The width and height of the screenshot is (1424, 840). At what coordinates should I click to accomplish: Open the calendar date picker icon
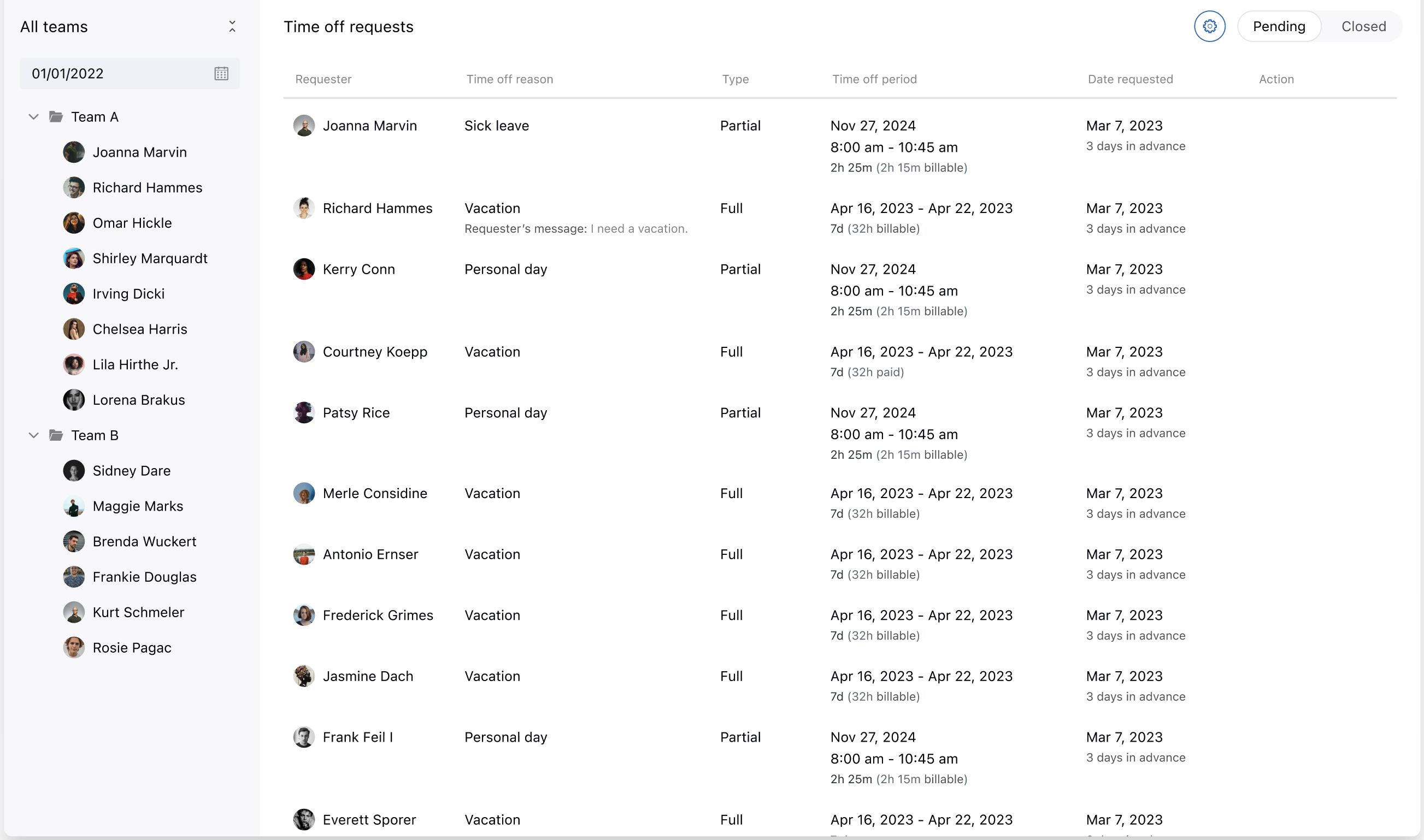click(221, 74)
